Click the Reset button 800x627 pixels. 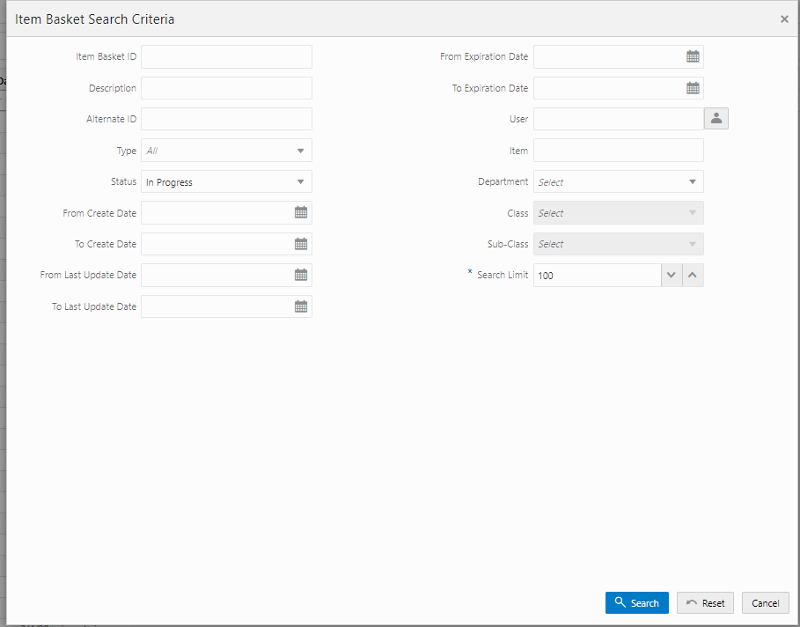[705, 603]
